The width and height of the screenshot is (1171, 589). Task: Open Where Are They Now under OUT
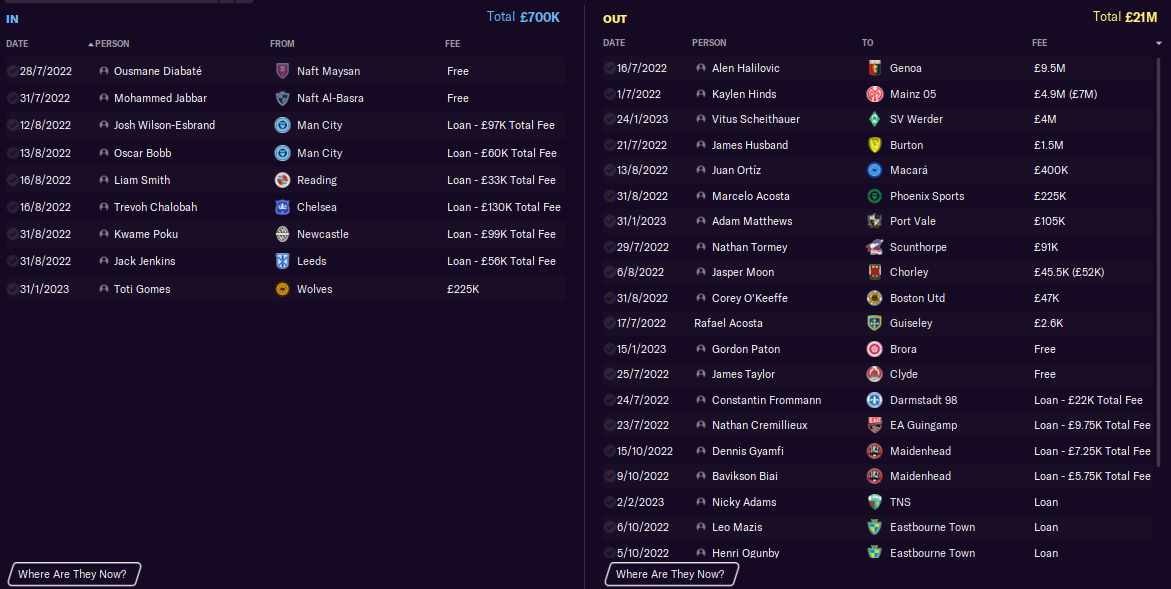coord(671,574)
